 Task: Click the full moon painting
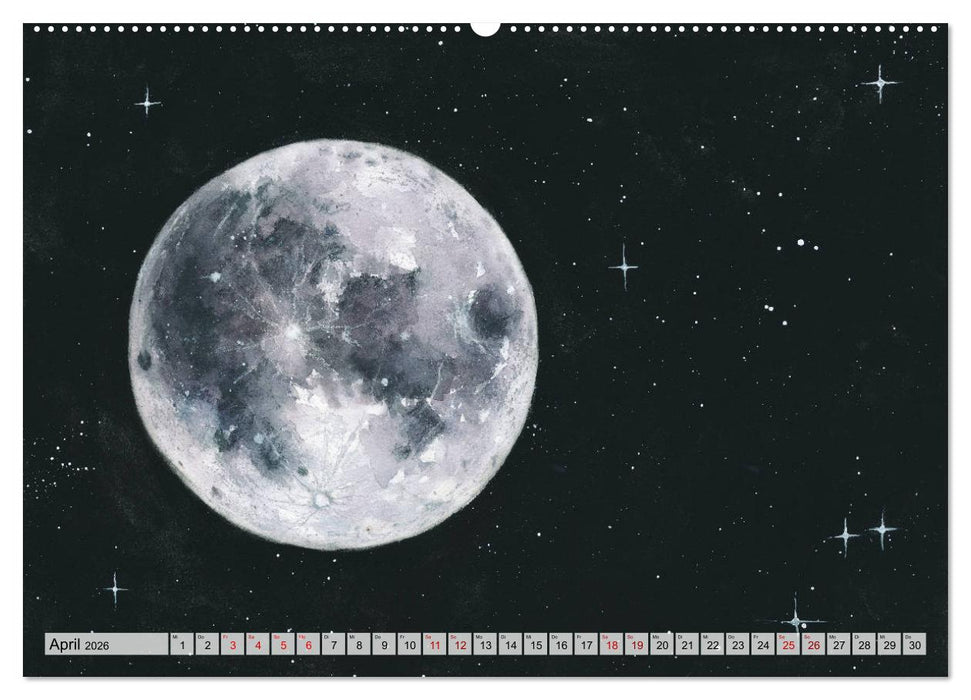(333, 343)
